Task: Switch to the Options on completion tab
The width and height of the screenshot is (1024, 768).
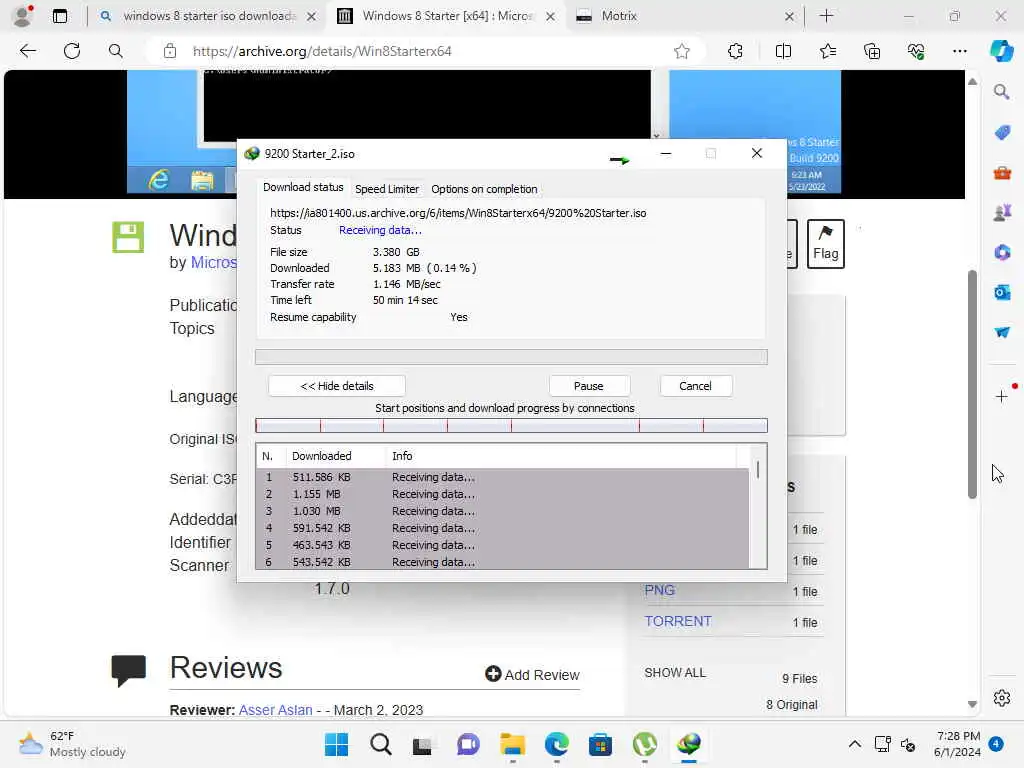Action: [484, 189]
